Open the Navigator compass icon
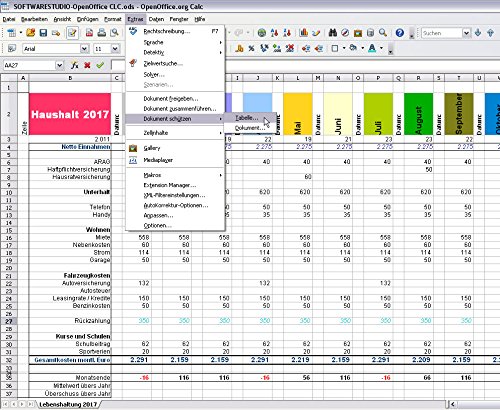 pos(345,33)
